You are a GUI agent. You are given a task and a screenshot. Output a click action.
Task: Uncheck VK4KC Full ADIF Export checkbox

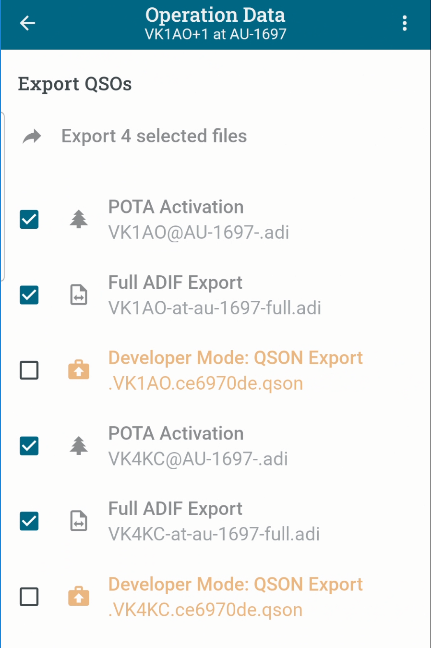pyautogui.click(x=29, y=521)
